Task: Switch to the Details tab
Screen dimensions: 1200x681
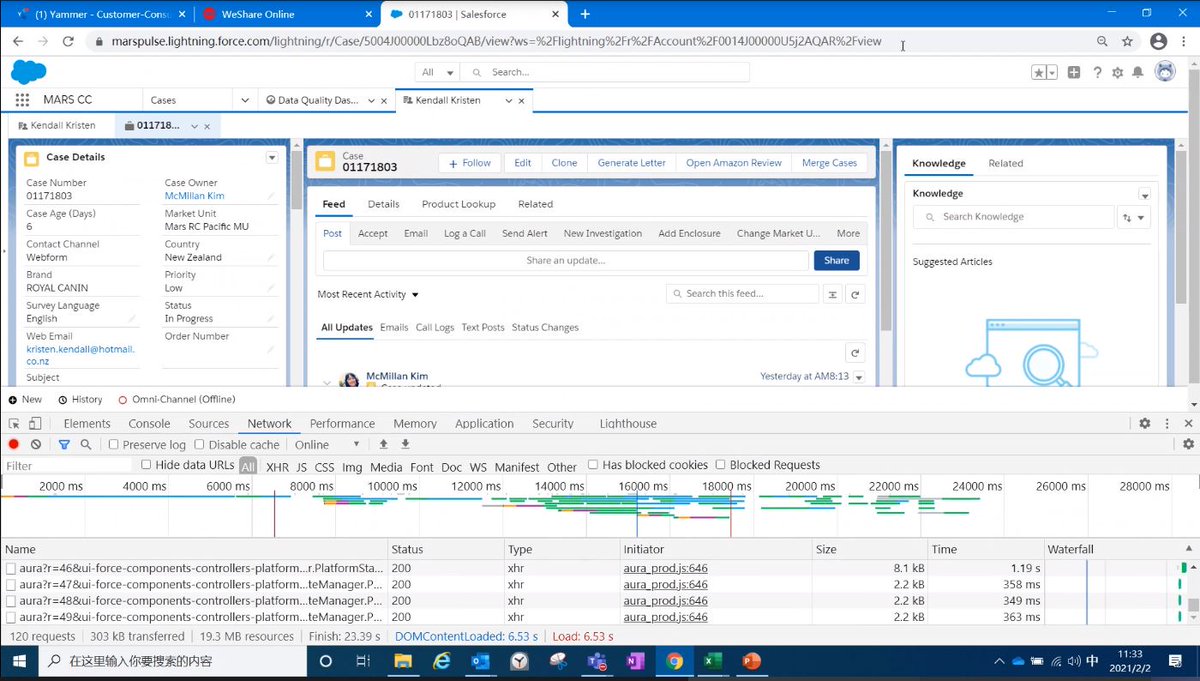Action: point(383,204)
